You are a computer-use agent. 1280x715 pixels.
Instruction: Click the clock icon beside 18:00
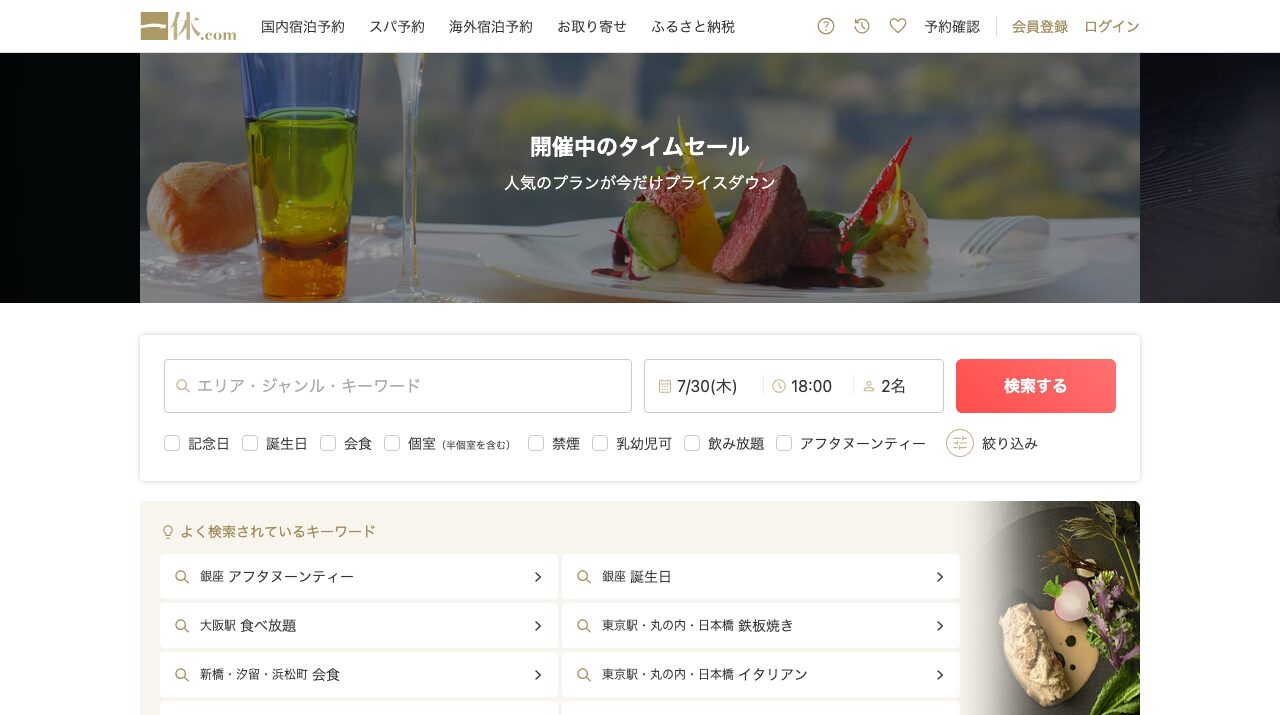779,386
